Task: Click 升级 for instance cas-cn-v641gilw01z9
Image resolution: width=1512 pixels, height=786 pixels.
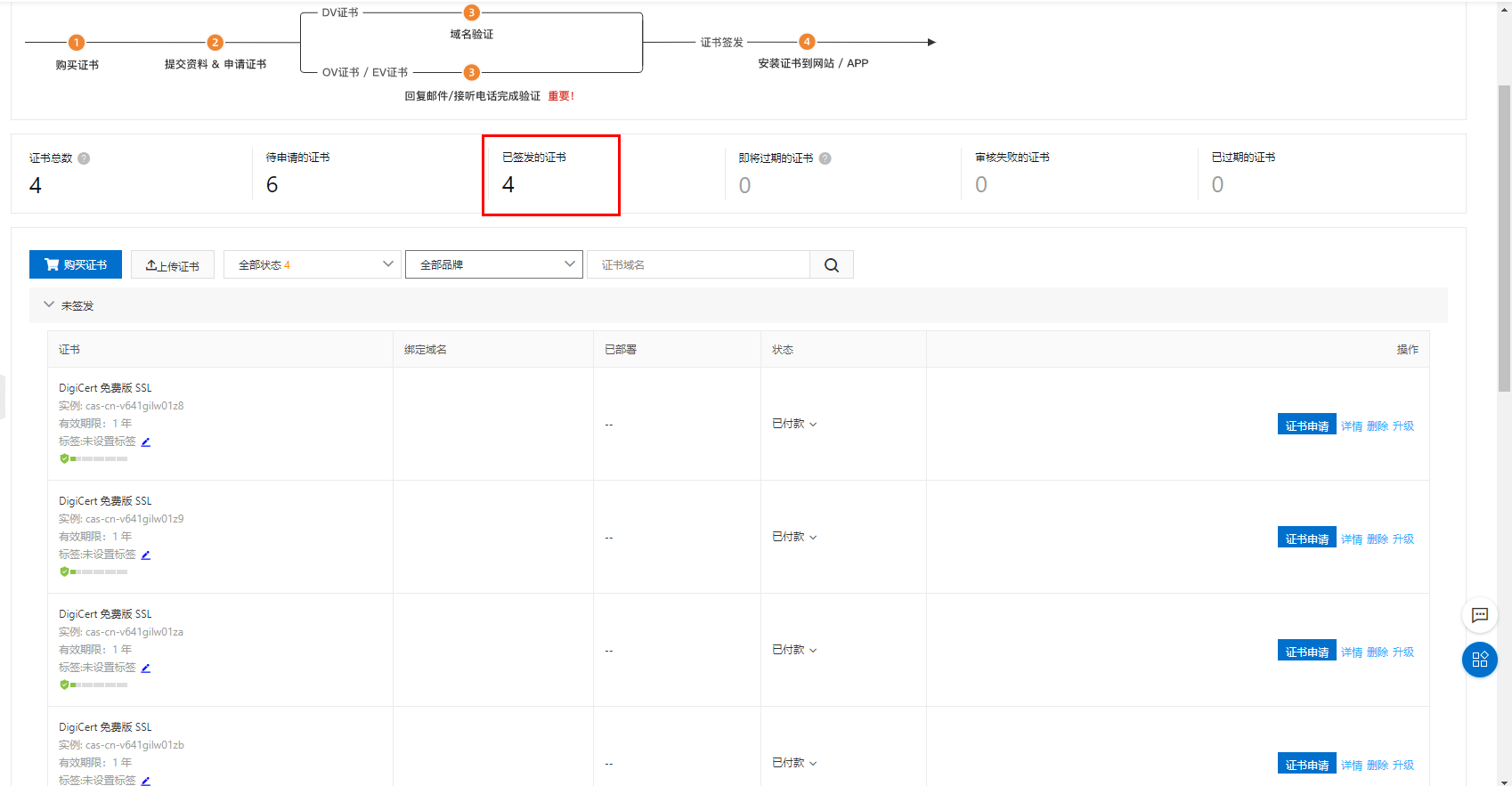Action: pos(1403,539)
